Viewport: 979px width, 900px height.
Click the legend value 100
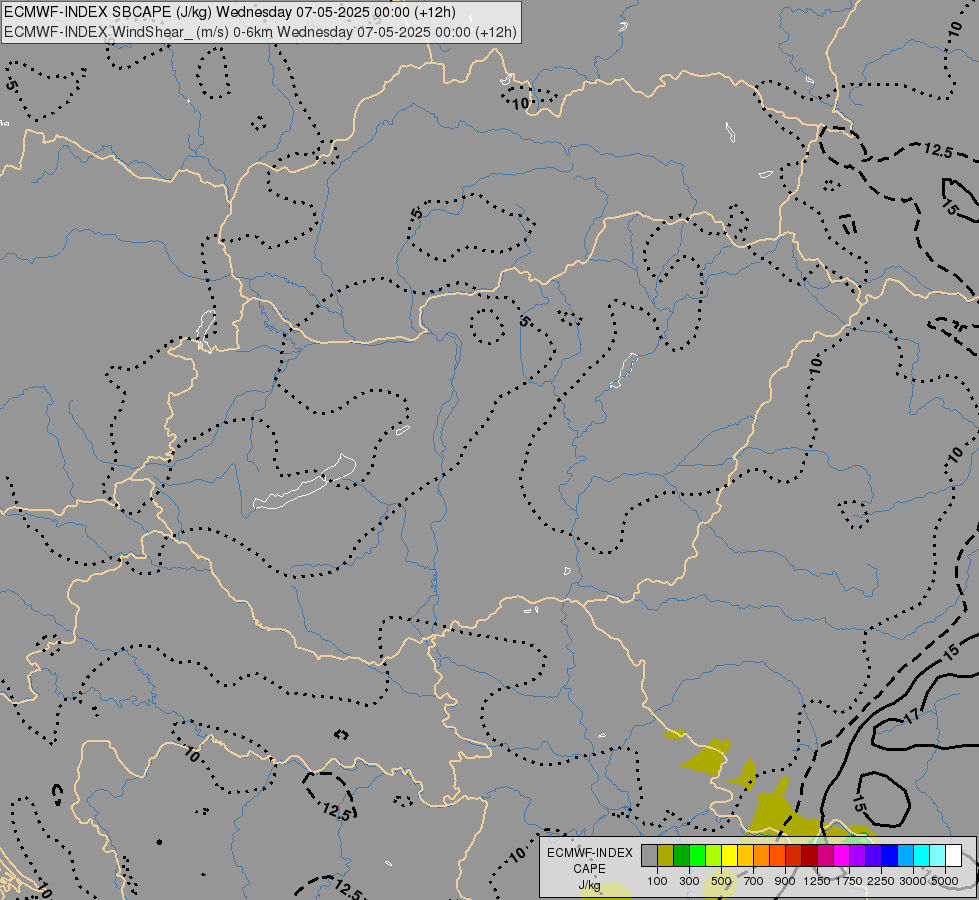pos(657,881)
